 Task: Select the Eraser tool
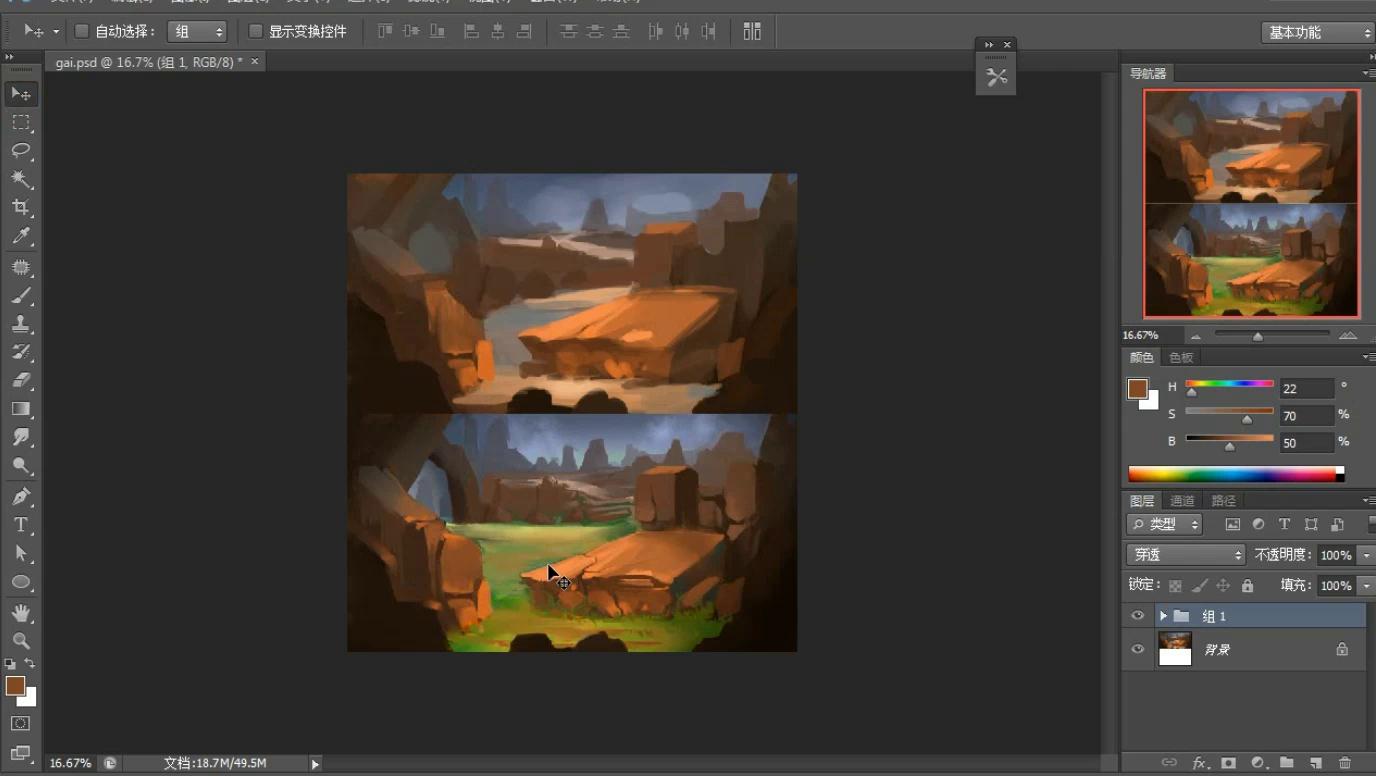coord(21,380)
